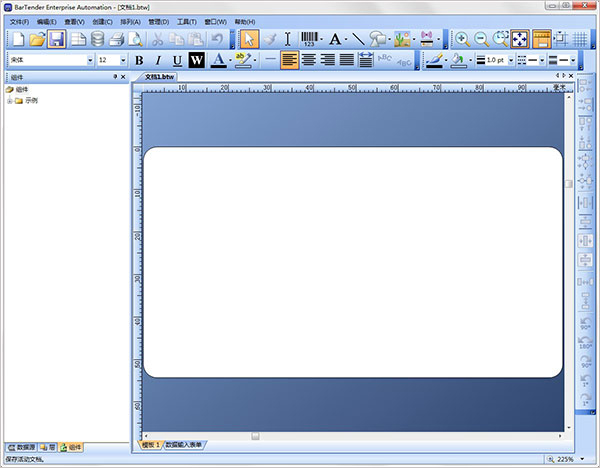The height and width of the screenshot is (468, 600).
Task: Click the zoom in magnifier icon
Action: (462, 39)
